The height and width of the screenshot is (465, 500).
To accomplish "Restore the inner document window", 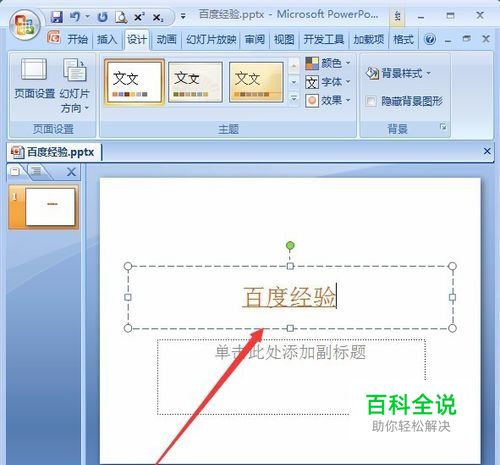I will coord(467,39).
